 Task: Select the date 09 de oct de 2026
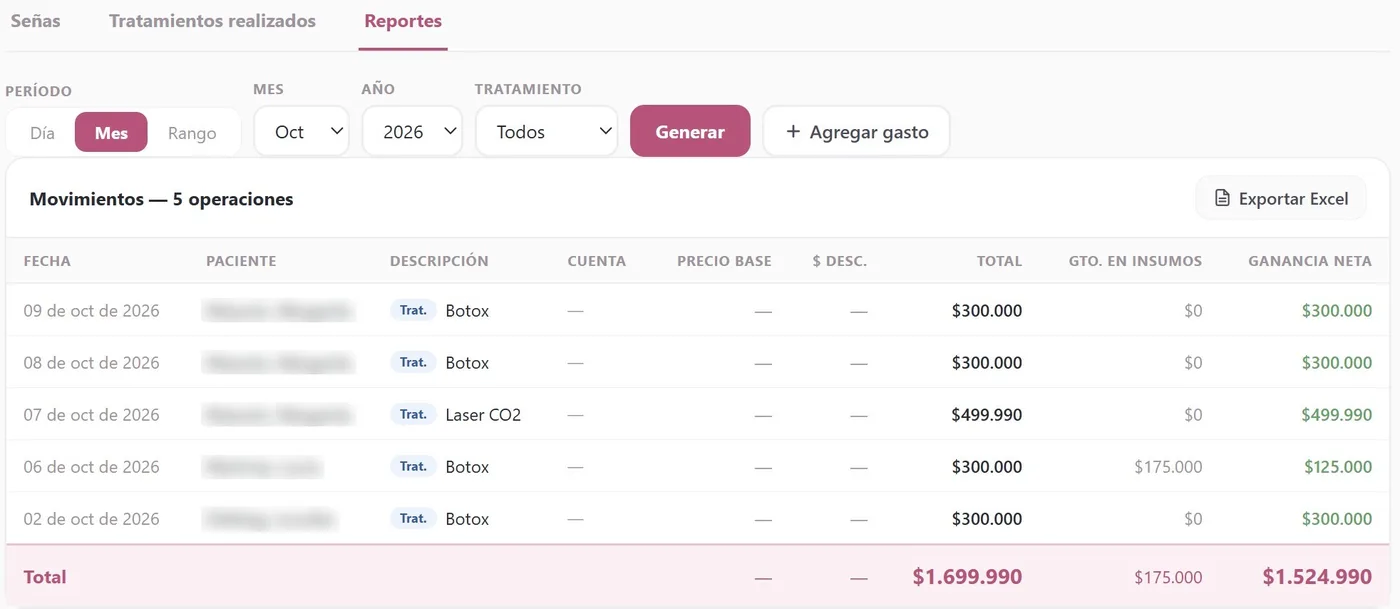[x=91, y=311]
